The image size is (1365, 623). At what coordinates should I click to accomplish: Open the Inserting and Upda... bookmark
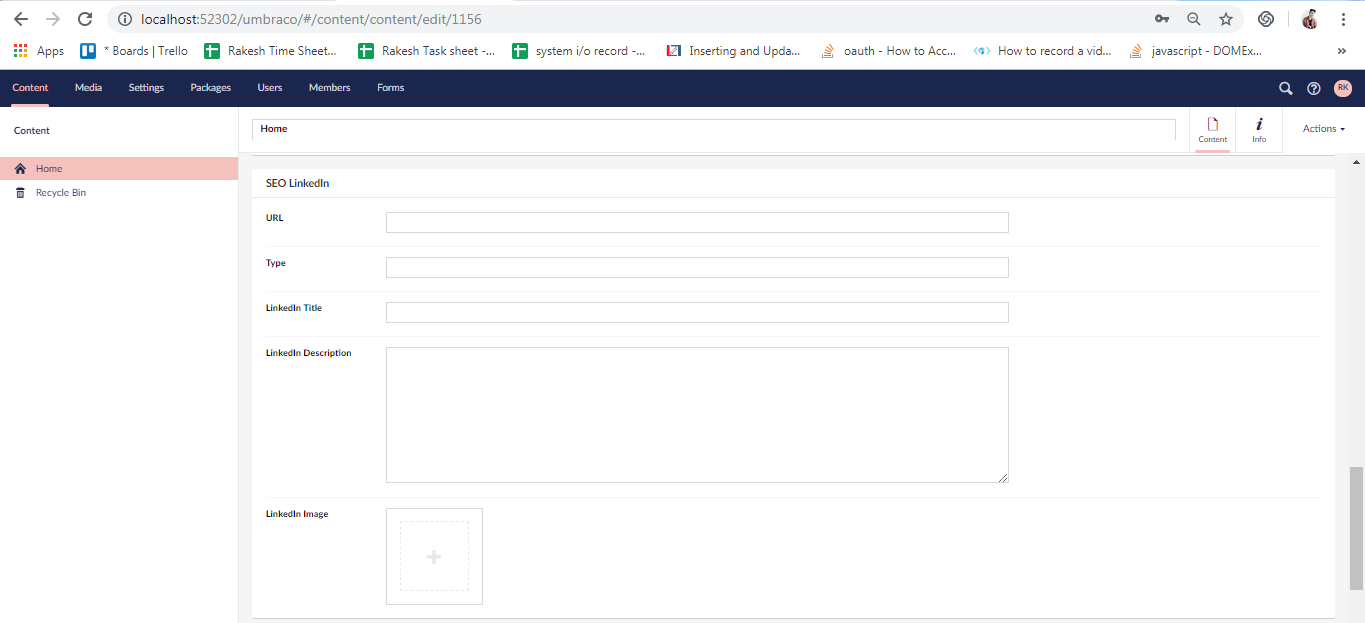[733, 51]
